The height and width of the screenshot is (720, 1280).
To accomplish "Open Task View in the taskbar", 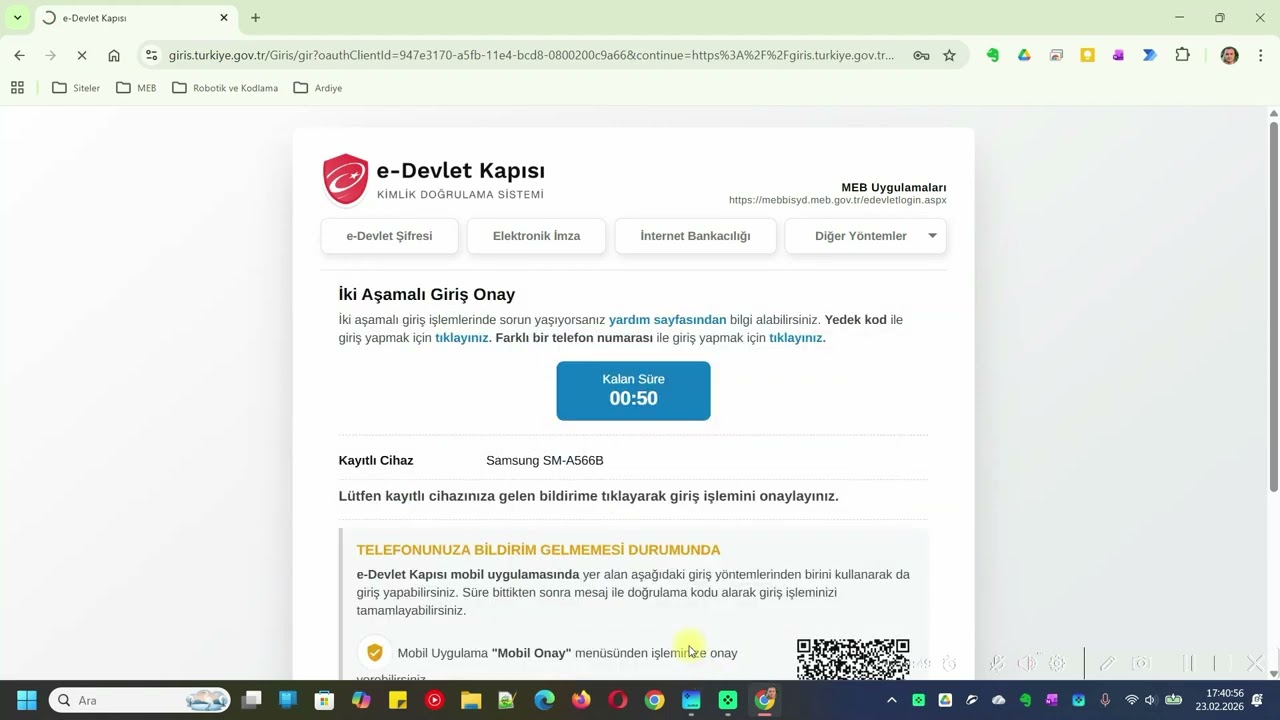I will click(x=251, y=700).
